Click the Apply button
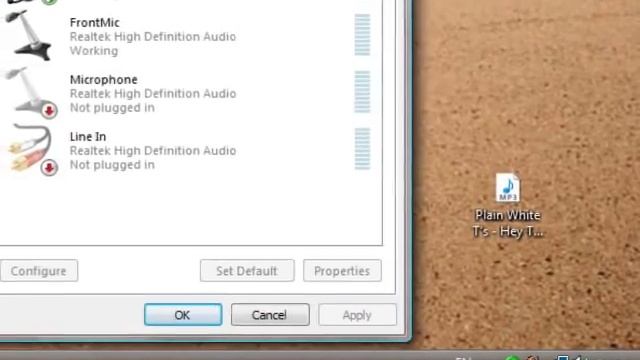This screenshot has width=640, height=360. (x=357, y=315)
